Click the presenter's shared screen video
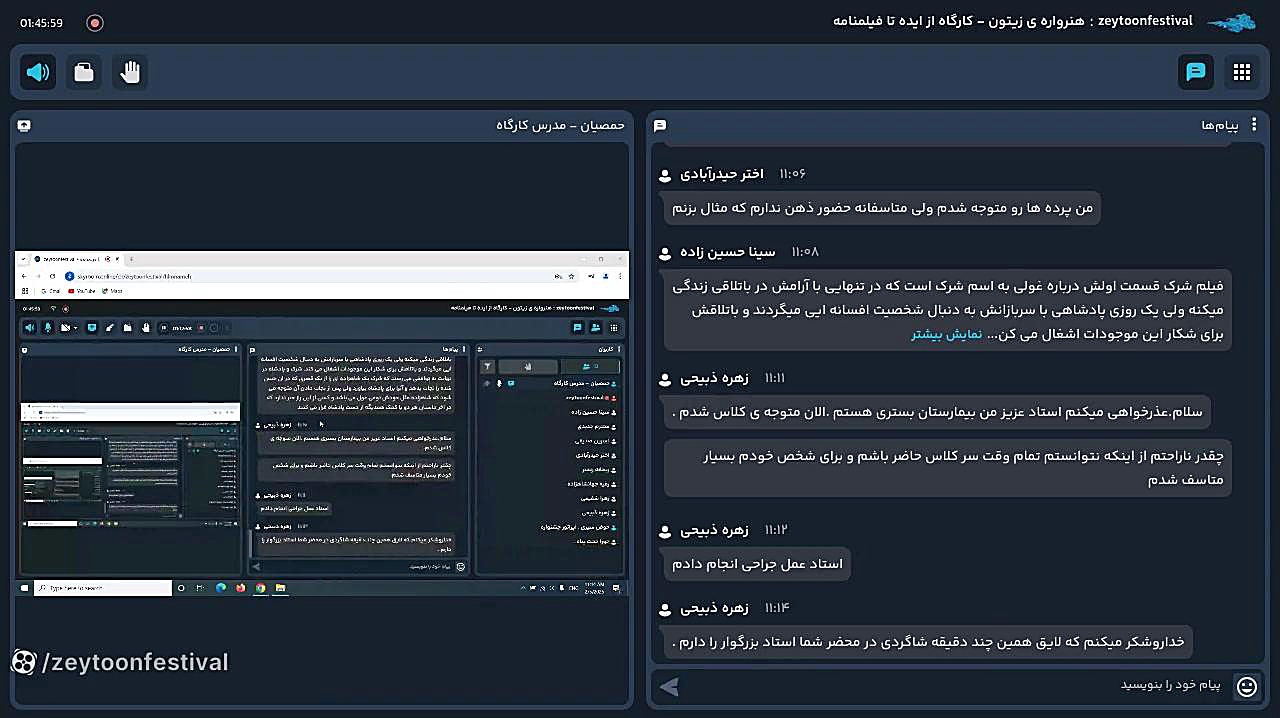1280x718 pixels. [x=322, y=424]
